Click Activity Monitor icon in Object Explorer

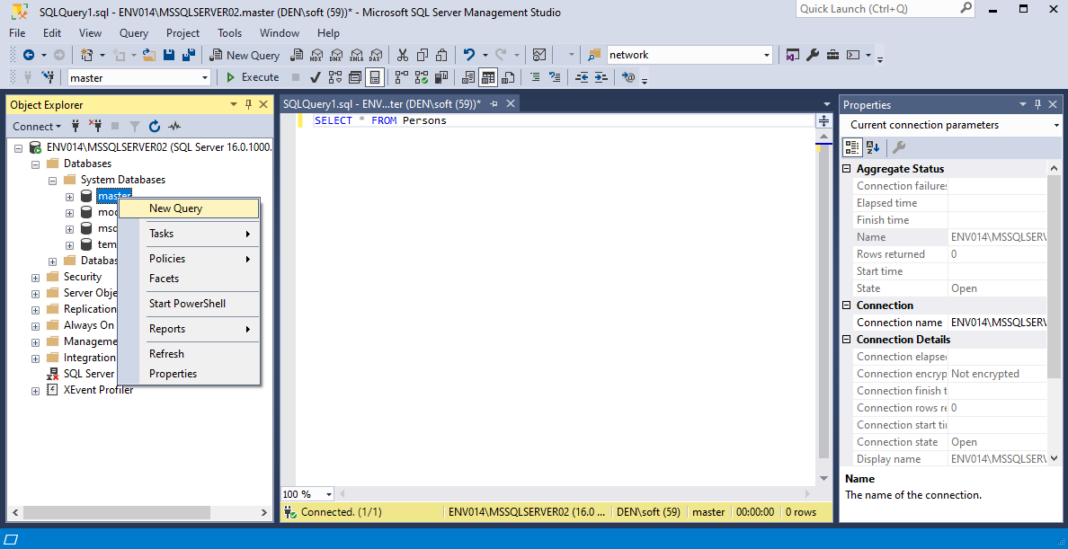point(175,126)
